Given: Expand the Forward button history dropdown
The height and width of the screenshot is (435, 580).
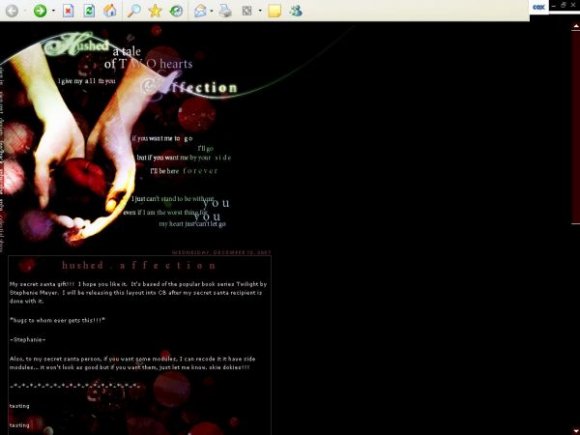Looking at the screenshot, I should click(x=53, y=11).
